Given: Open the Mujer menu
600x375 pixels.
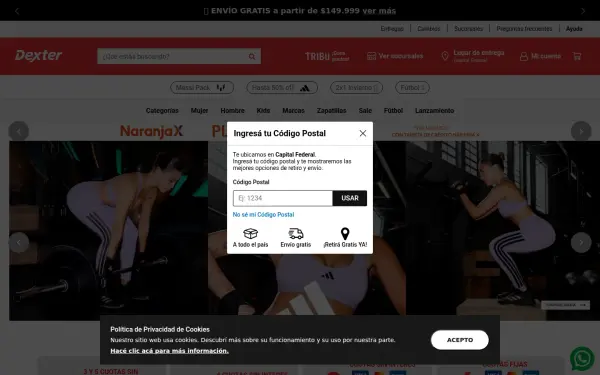Looking at the screenshot, I should (x=199, y=111).
